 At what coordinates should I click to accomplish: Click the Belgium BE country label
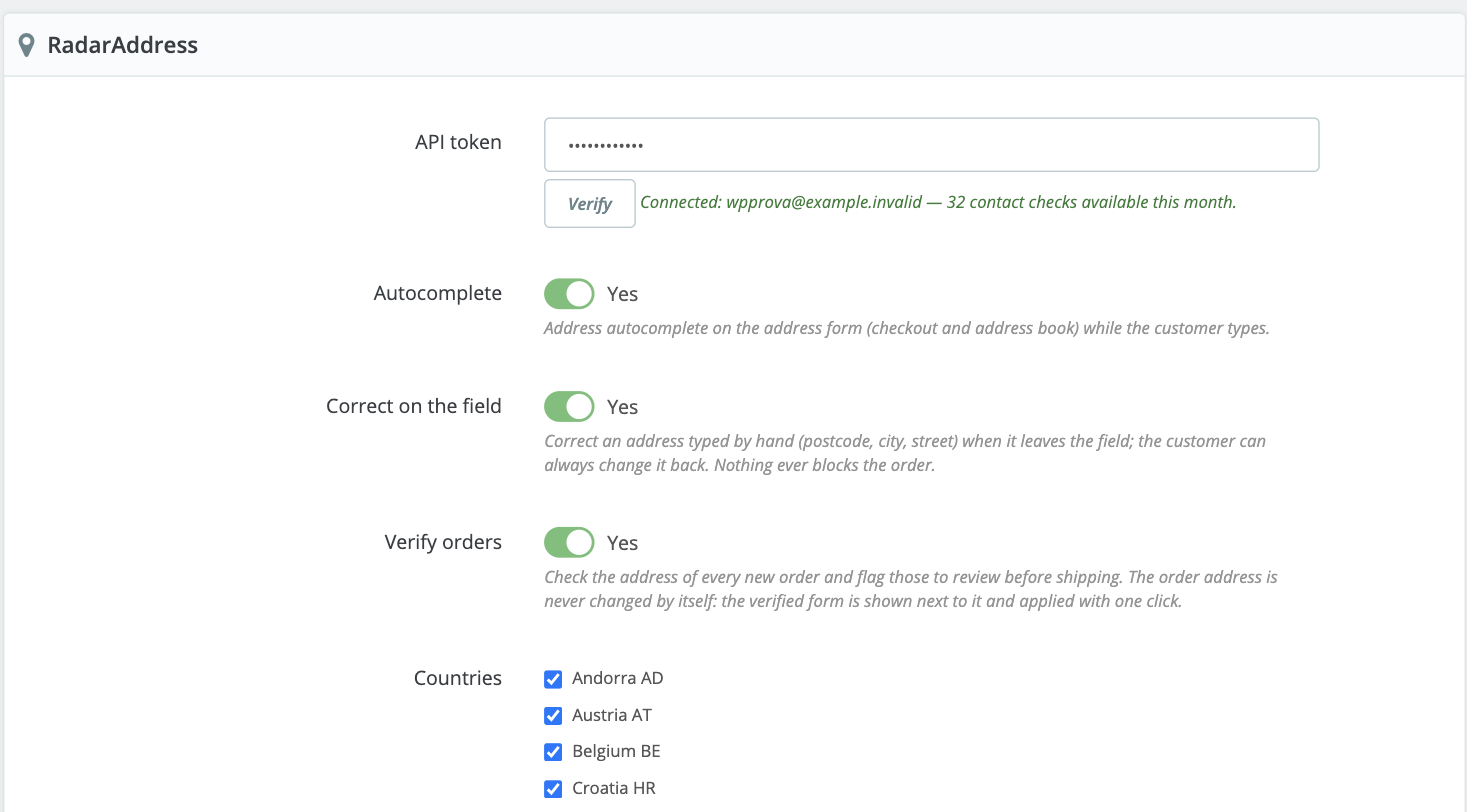(616, 751)
